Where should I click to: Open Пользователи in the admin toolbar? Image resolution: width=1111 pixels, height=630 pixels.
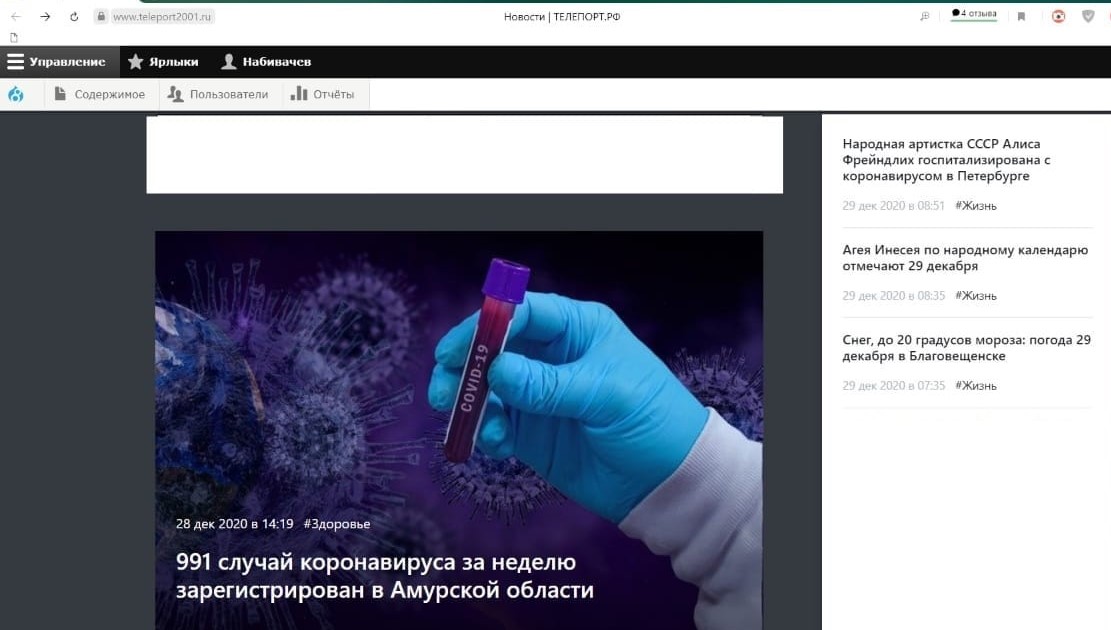click(x=217, y=94)
